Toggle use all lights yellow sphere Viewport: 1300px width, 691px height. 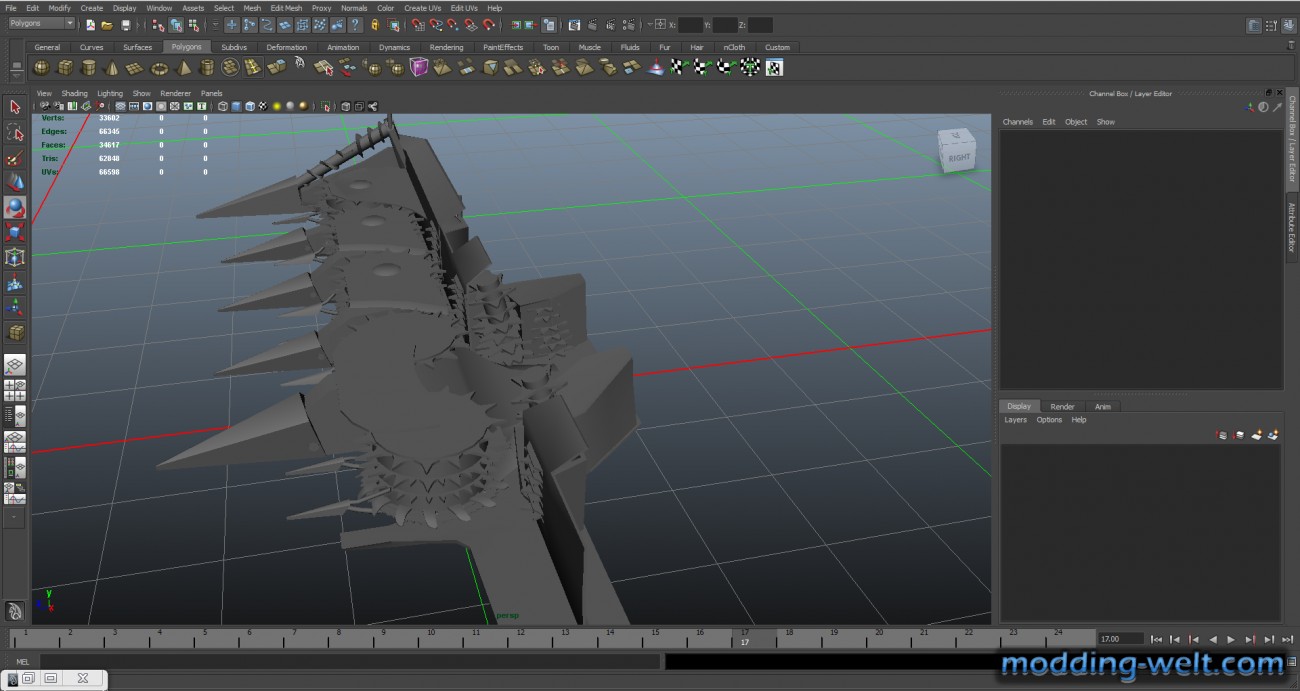coord(277,106)
